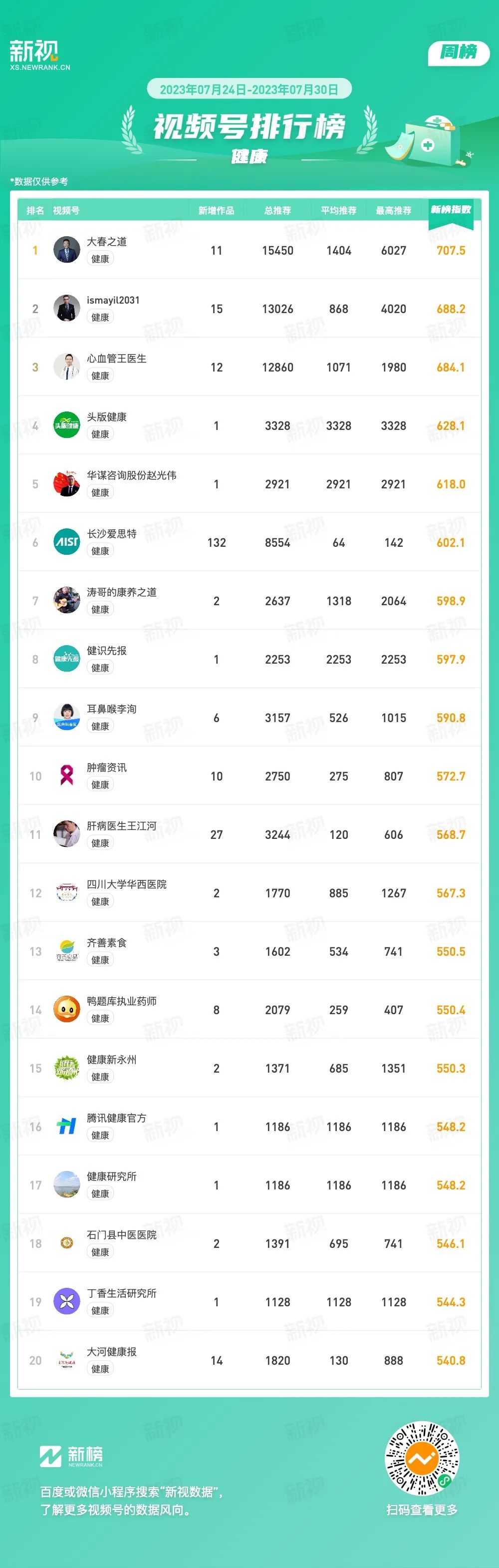
Task: Click the 肿瘤资讯 pink ribbon icon
Action: click(67, 776)
